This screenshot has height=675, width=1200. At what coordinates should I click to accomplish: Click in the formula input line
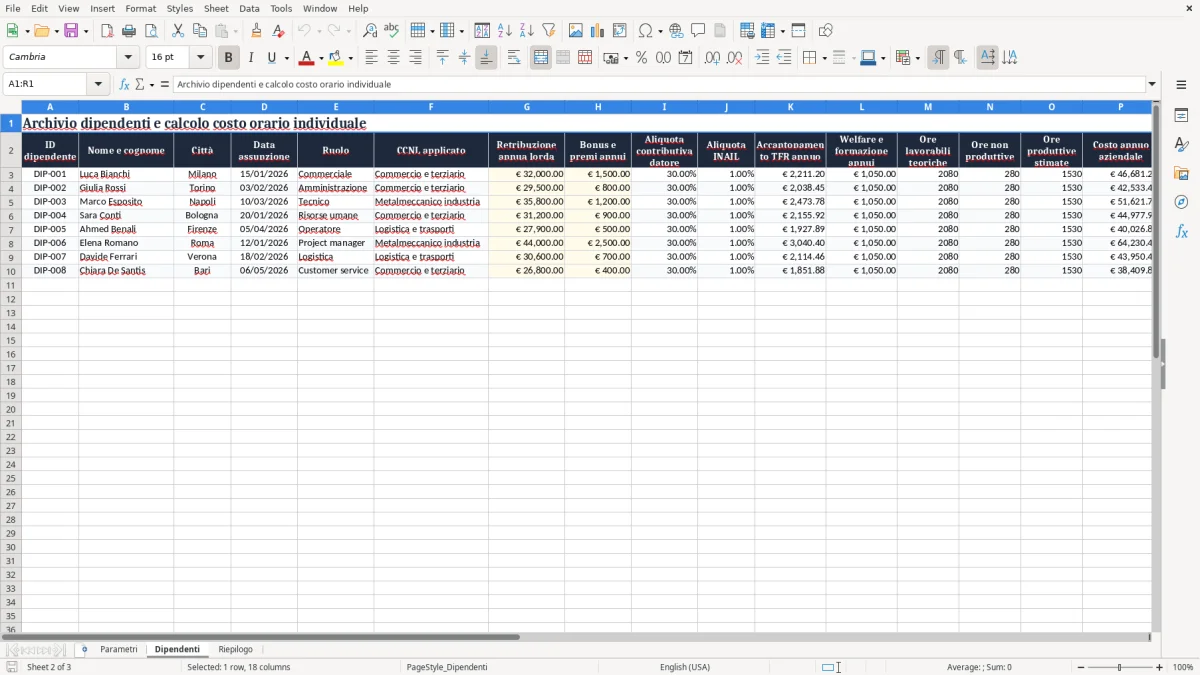(659, 84)
